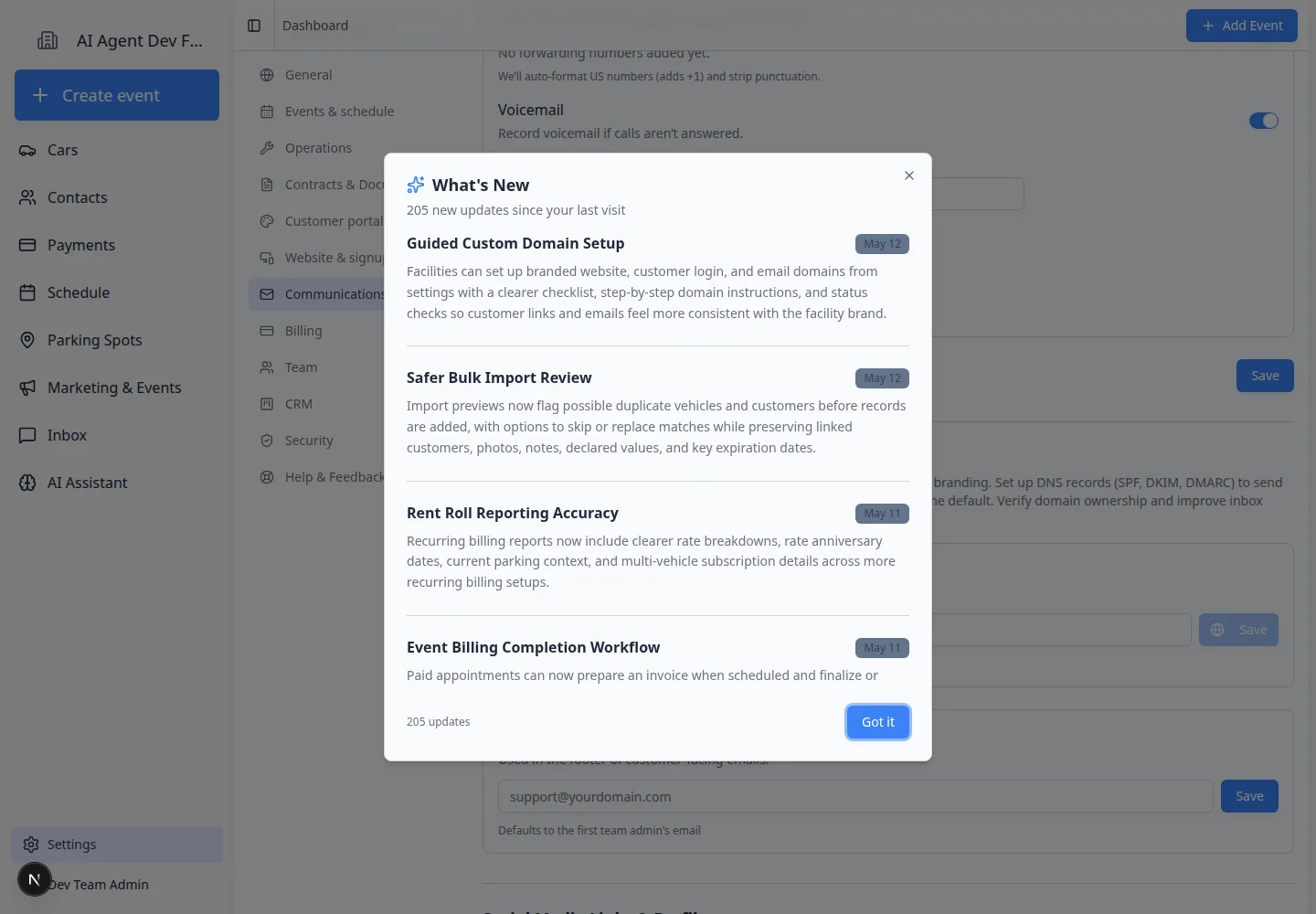Open Contacts in the sidebar

click(117, 197)
